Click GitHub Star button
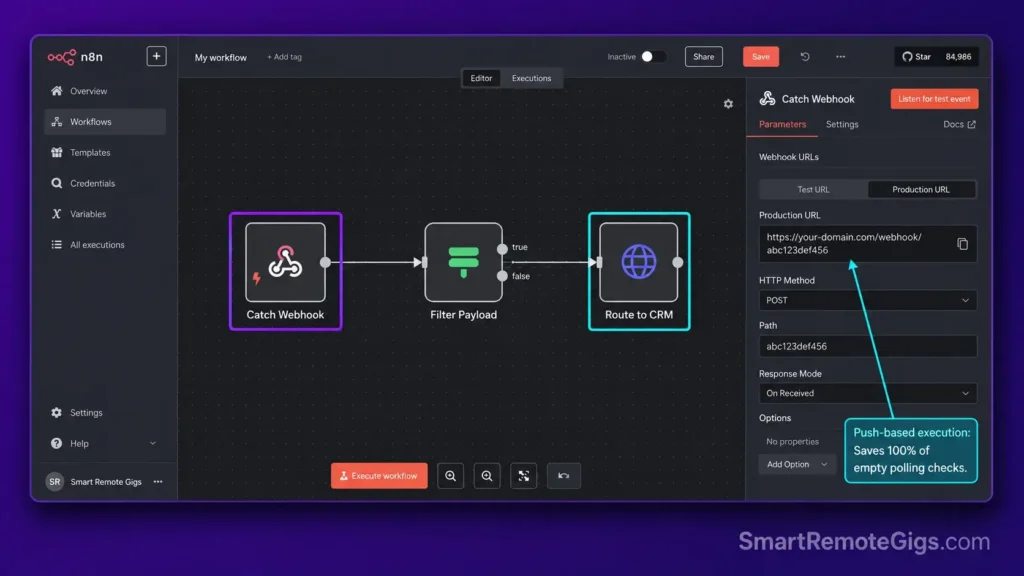This screenshot has width=1024, height=576. click(937, 57)
